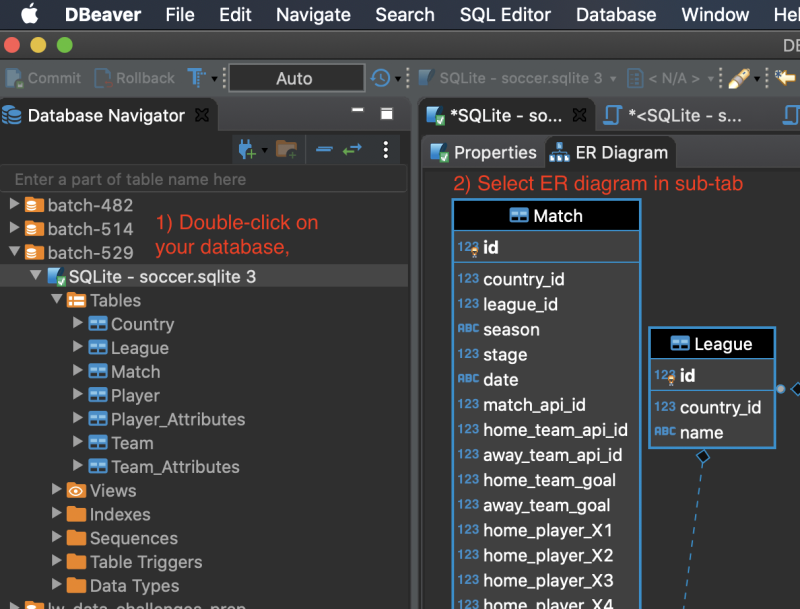Select the Sequences folder
This screenshot has height=609, width=800.
click(134, 538)
